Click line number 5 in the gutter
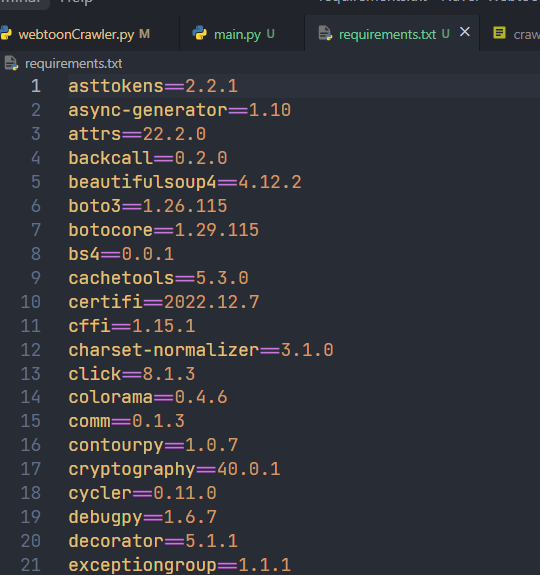 [36, 182]
